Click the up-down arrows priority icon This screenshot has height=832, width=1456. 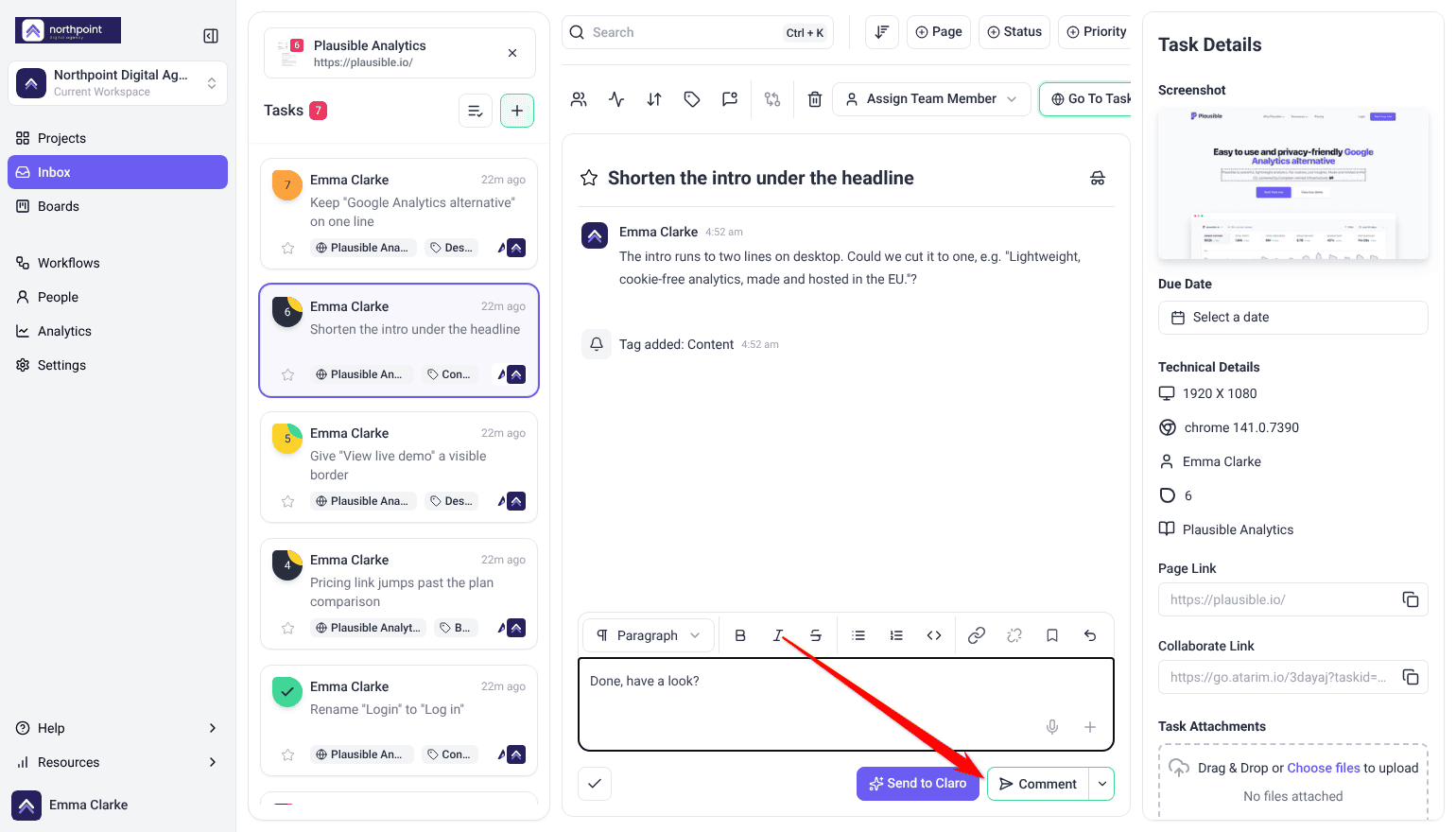coord(654,99)
